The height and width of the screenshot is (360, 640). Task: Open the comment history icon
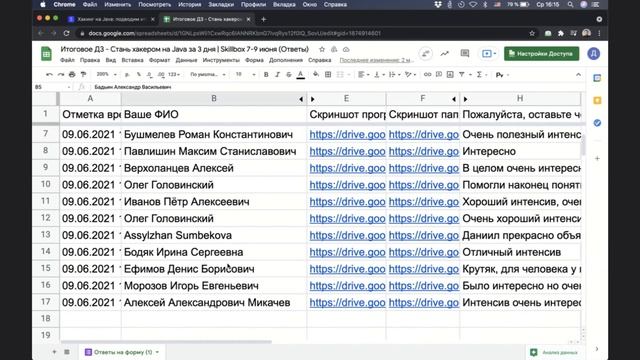tap(464, 53)
